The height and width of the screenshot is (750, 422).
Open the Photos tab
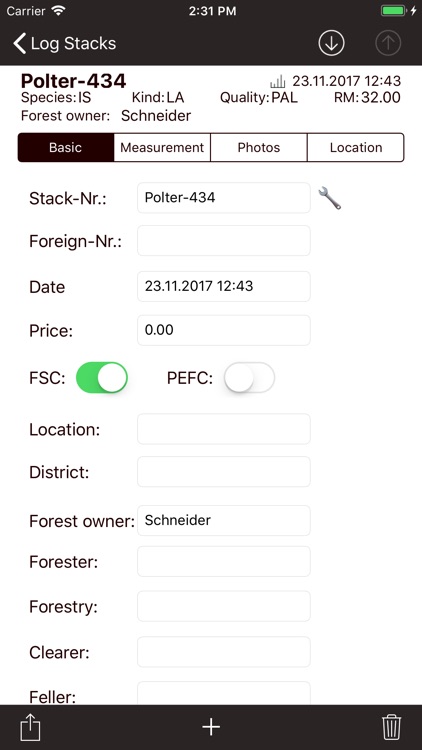(x=259, y=147)
